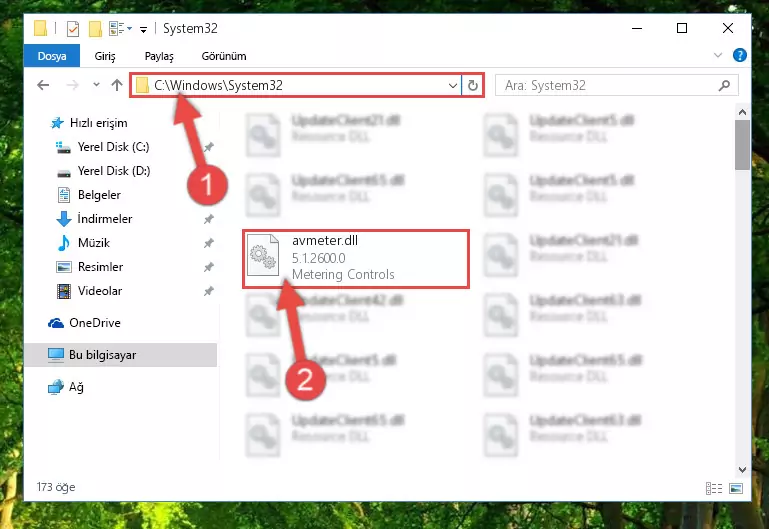Image resolution: width=769 pixels, height=529 pixels.
Task: Open Yerel Disk (D:) in sidebar
Action: pos(114,171)
